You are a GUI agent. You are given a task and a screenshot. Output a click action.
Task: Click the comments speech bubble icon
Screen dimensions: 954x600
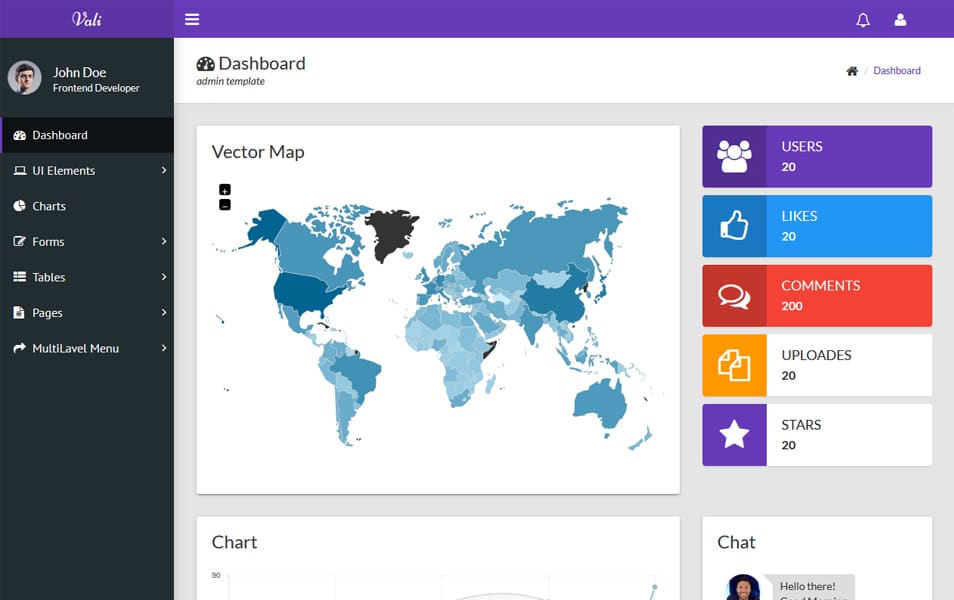pos(734,295)
